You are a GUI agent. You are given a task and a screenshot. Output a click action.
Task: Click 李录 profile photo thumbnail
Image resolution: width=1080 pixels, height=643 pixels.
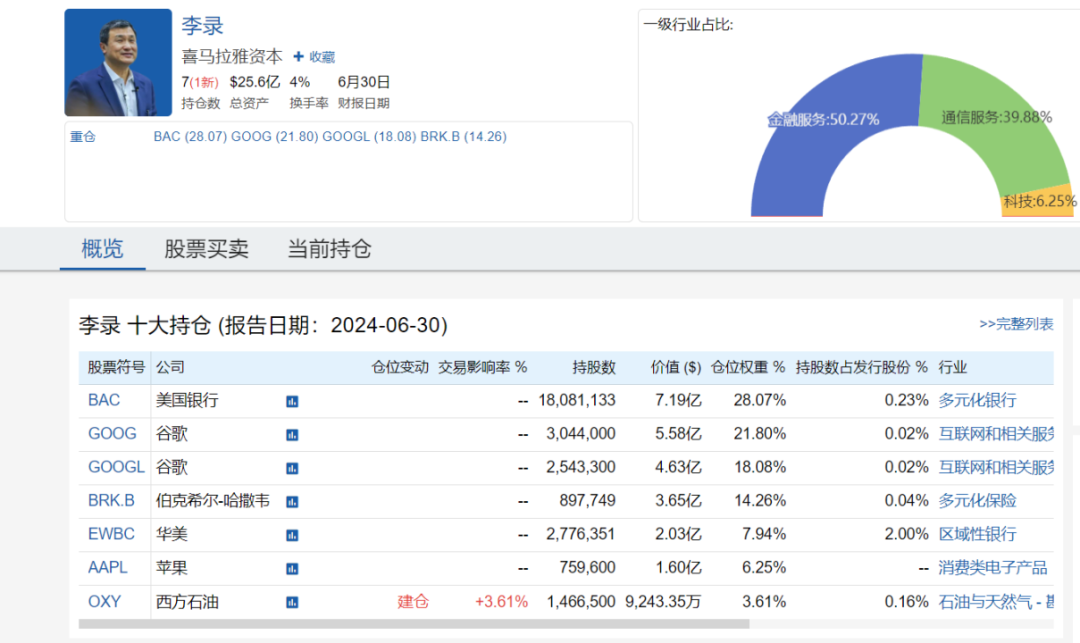pos(111,63)
